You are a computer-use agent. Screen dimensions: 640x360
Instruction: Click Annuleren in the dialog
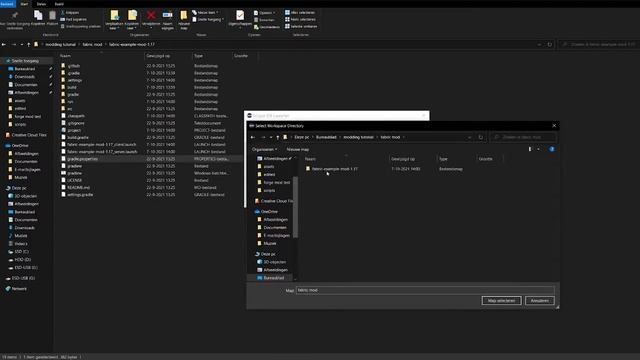pos(540,300)
